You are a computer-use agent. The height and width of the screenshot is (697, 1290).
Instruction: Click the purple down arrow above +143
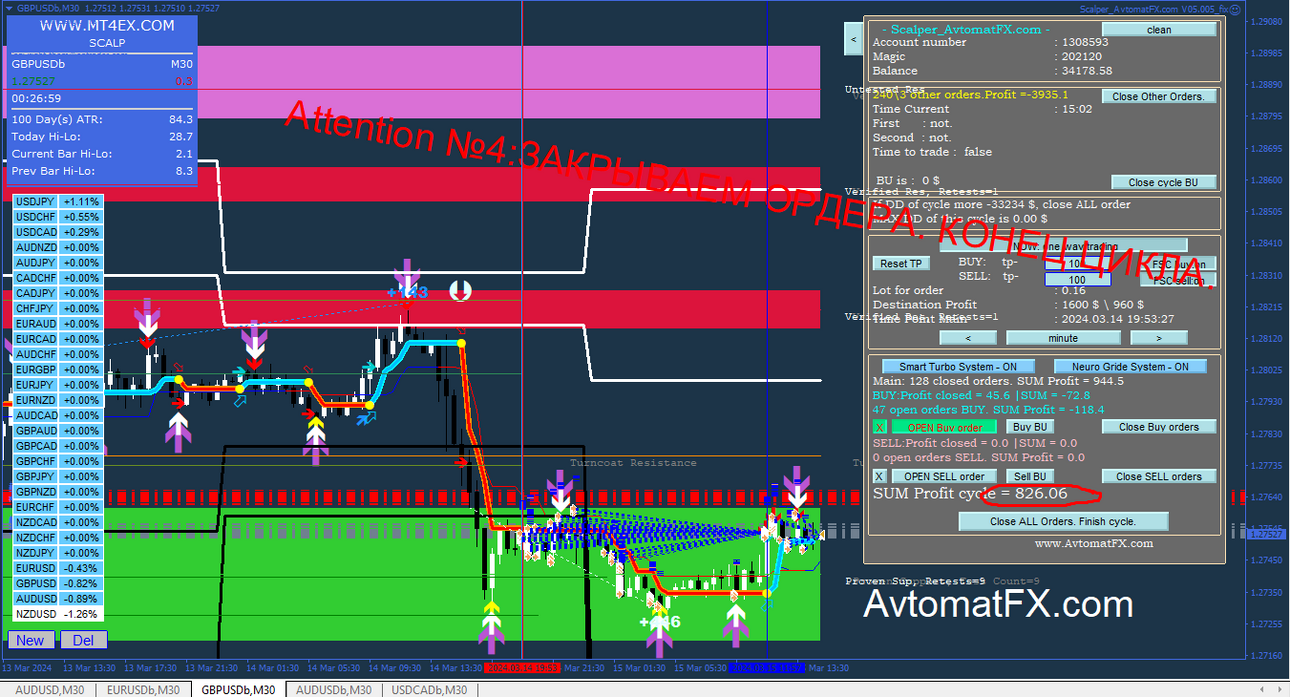[x=406, y=274]
